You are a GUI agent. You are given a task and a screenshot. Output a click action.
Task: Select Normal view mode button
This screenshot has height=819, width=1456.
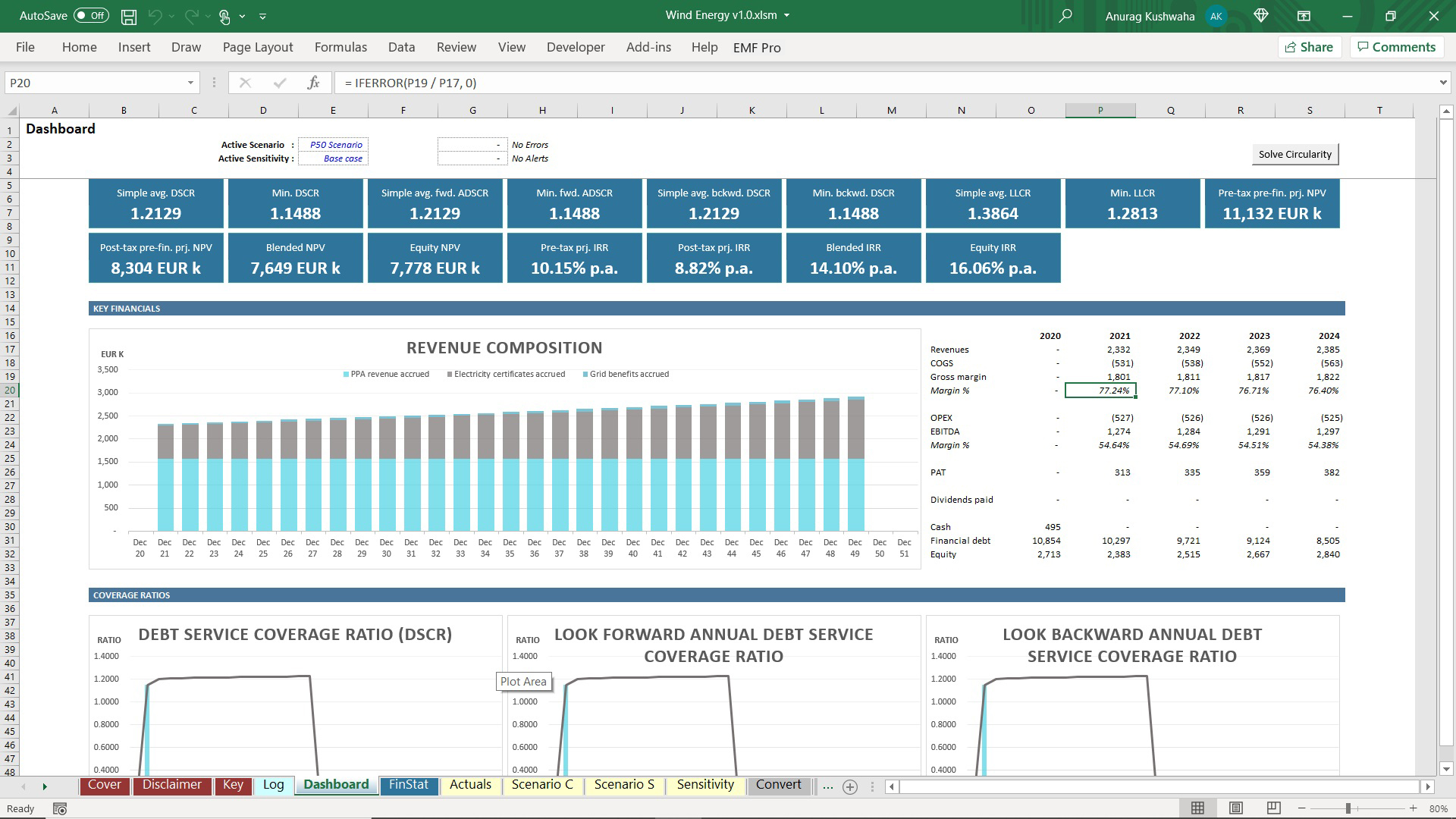coord(1197,808)
